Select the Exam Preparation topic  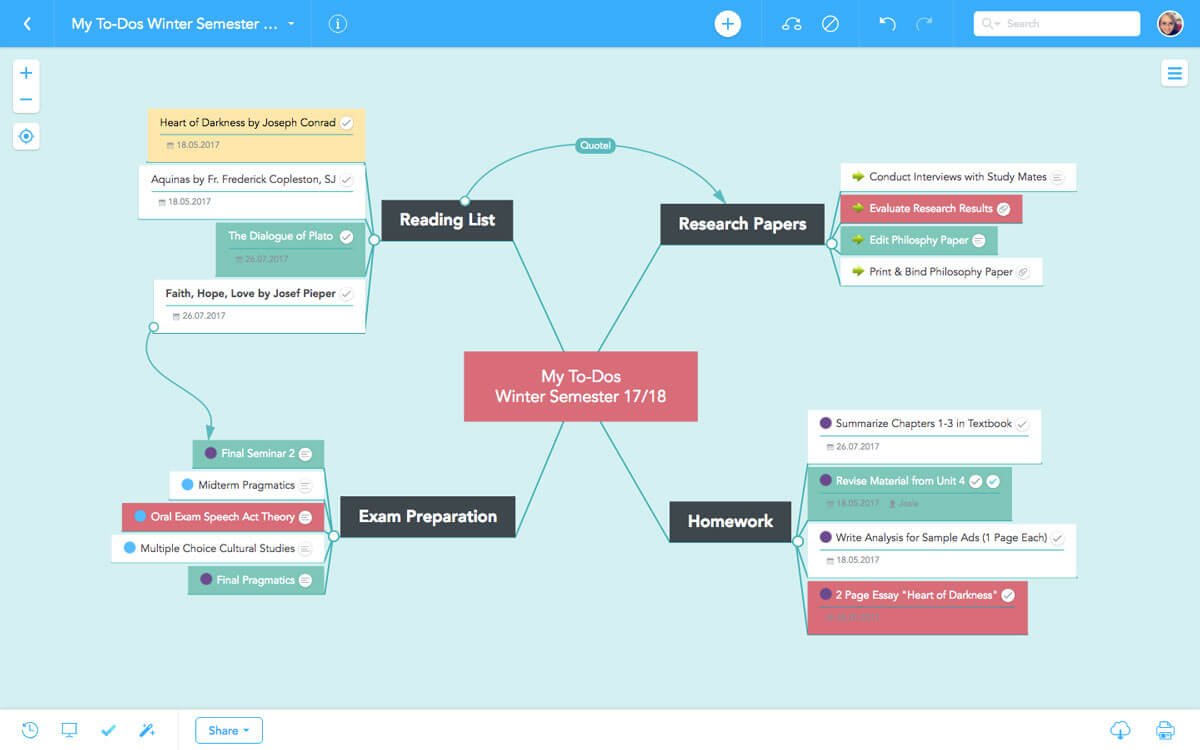pyautogui.click(x=428, y=517)
